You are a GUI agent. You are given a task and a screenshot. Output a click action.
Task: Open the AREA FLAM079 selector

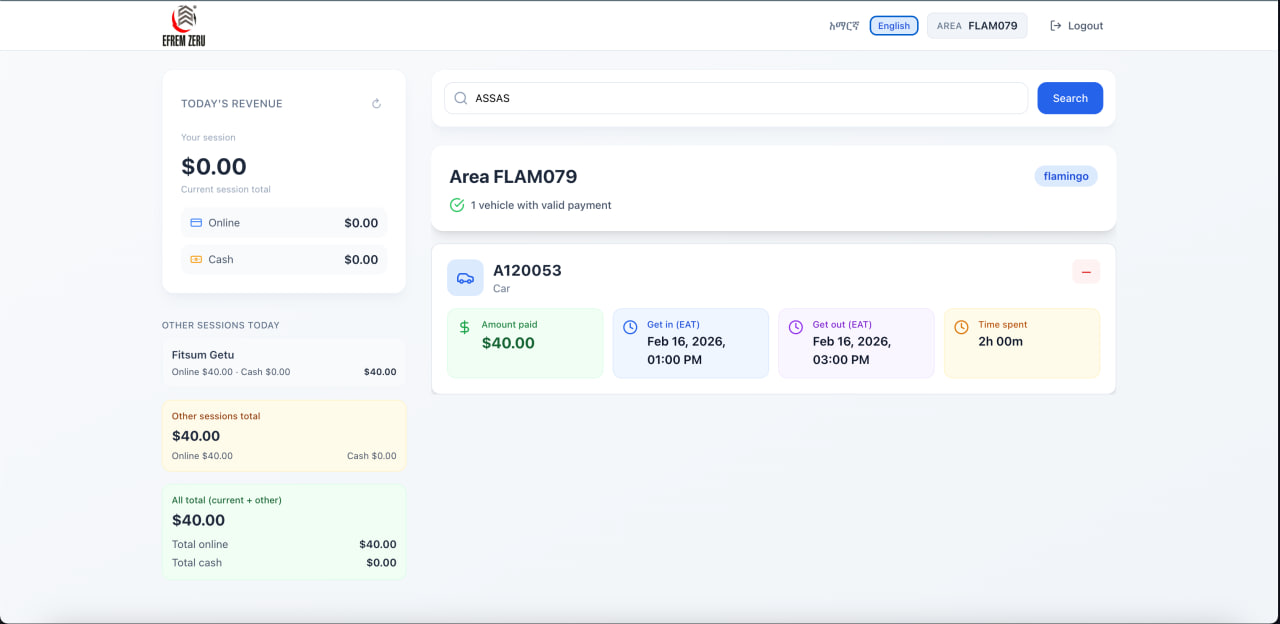[976, 26]
